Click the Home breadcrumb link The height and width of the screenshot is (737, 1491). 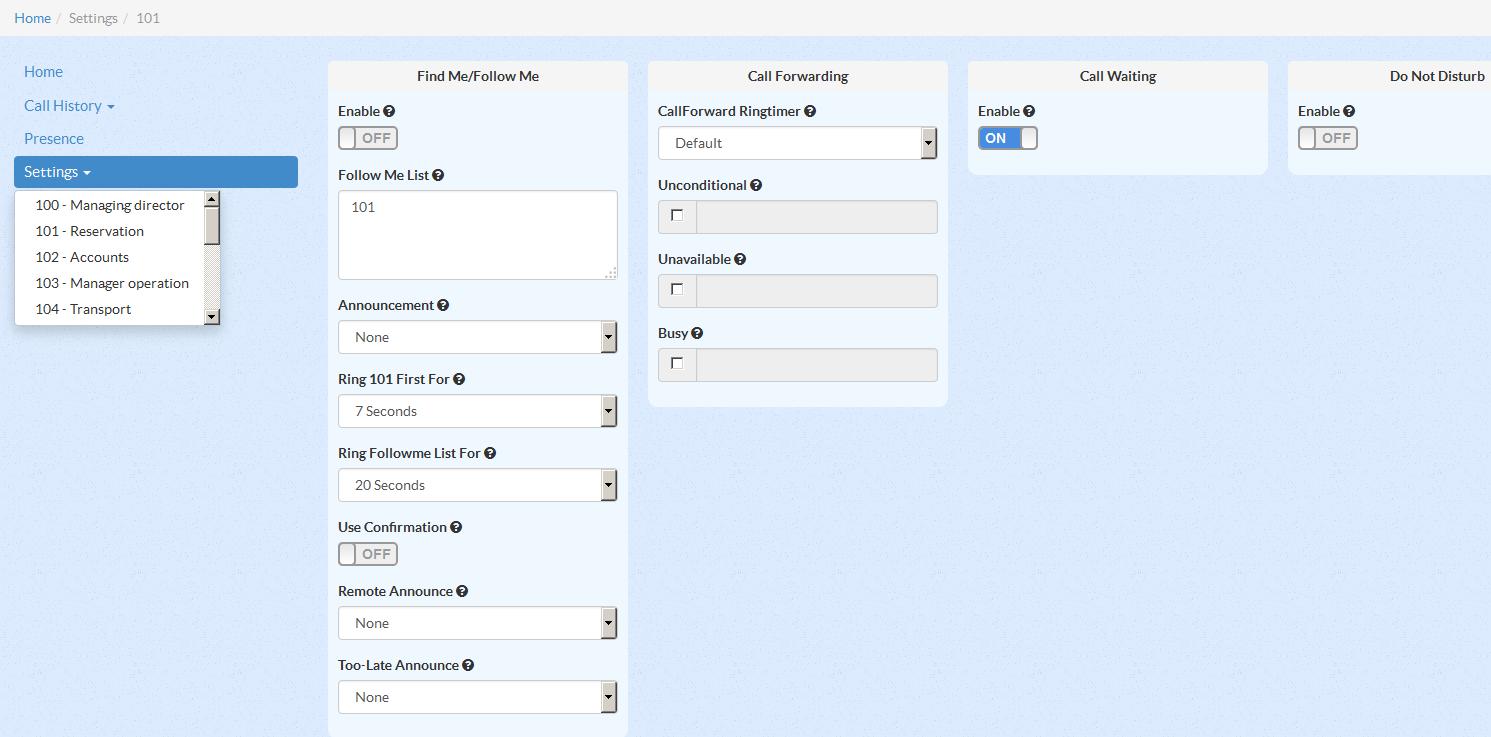(32, 18)
